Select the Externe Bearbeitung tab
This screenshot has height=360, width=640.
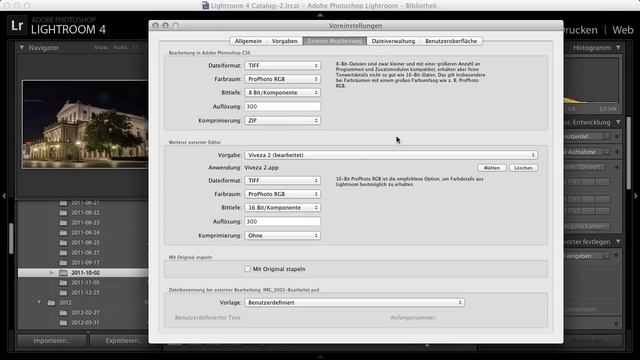pos(335,41)
